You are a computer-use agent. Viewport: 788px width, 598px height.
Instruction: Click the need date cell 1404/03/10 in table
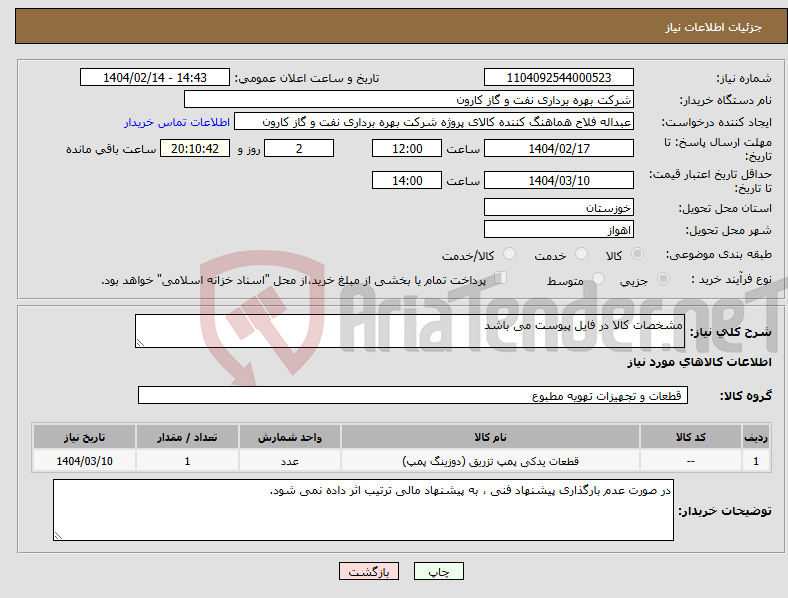point(84,461)
